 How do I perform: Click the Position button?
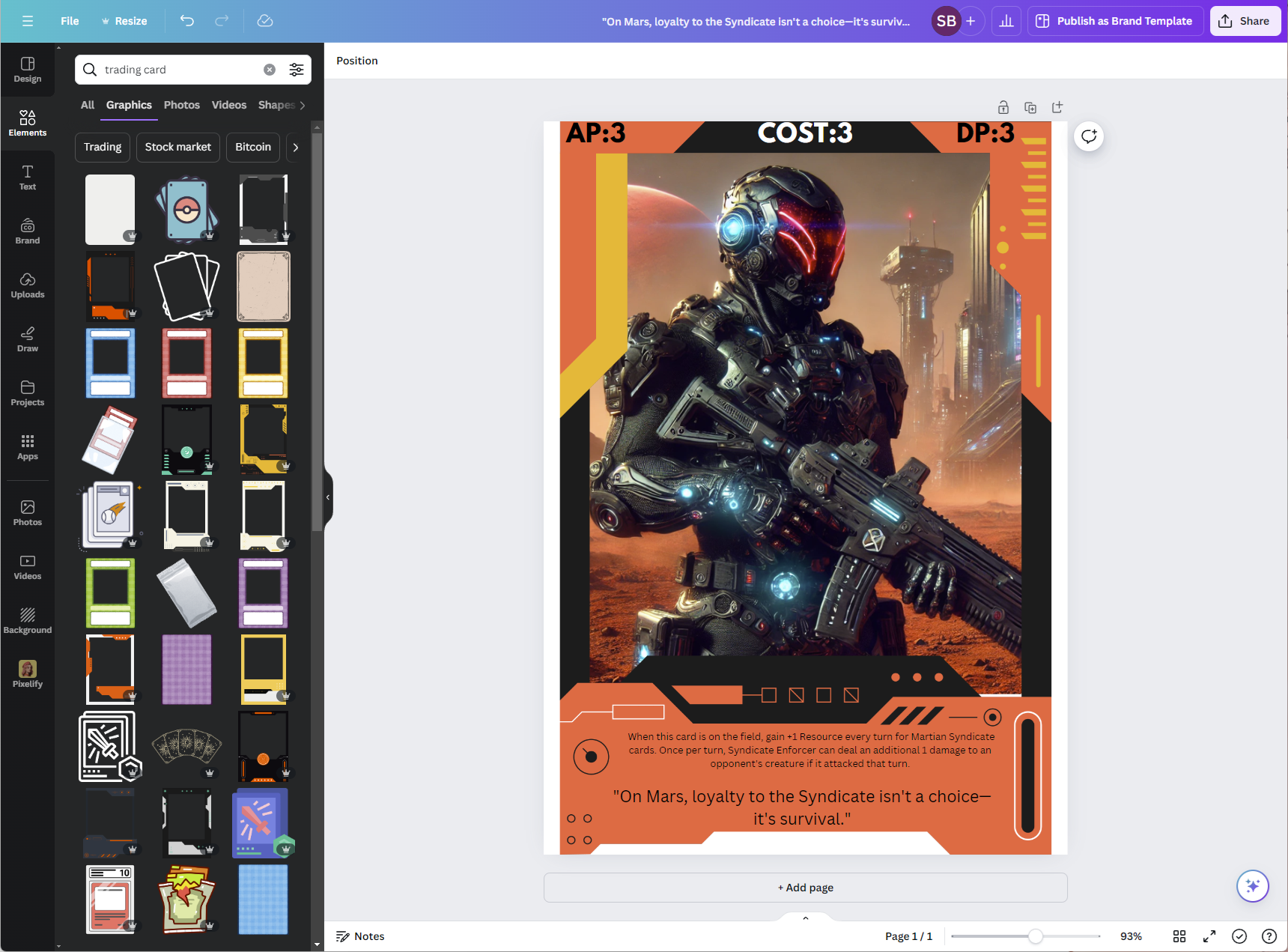pyautogui.click(x=357, y=61)
